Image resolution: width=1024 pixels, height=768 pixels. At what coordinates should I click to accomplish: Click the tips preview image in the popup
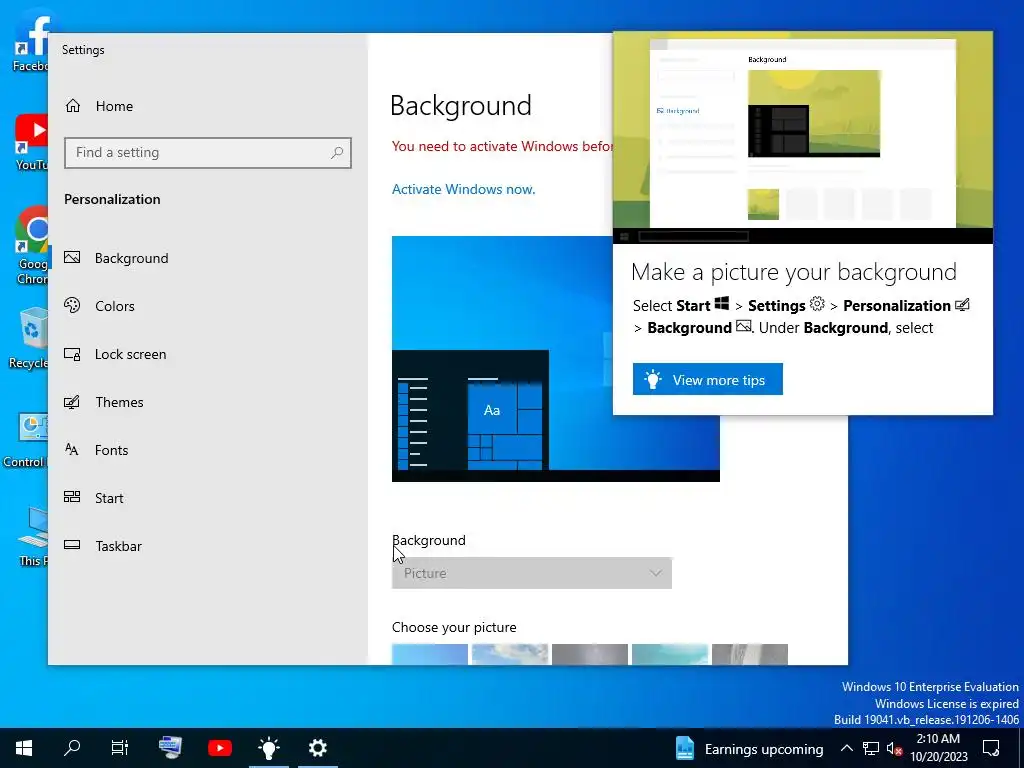click(x=803, y=137)
